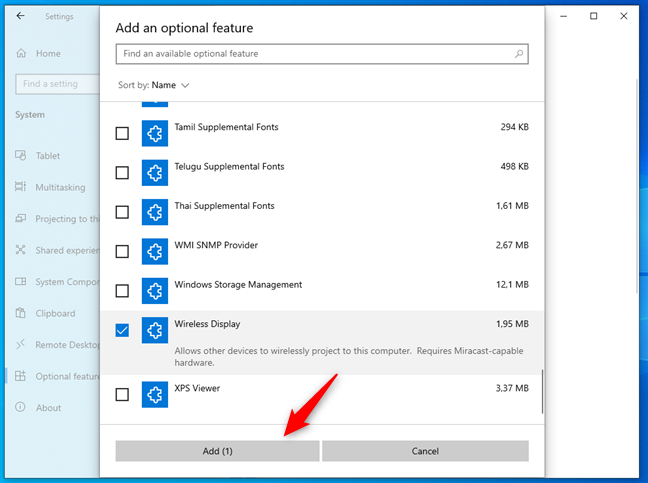Select the Wireless Display feature name
Viewport: 648px width, 483px height.
[x=207, y=324]
